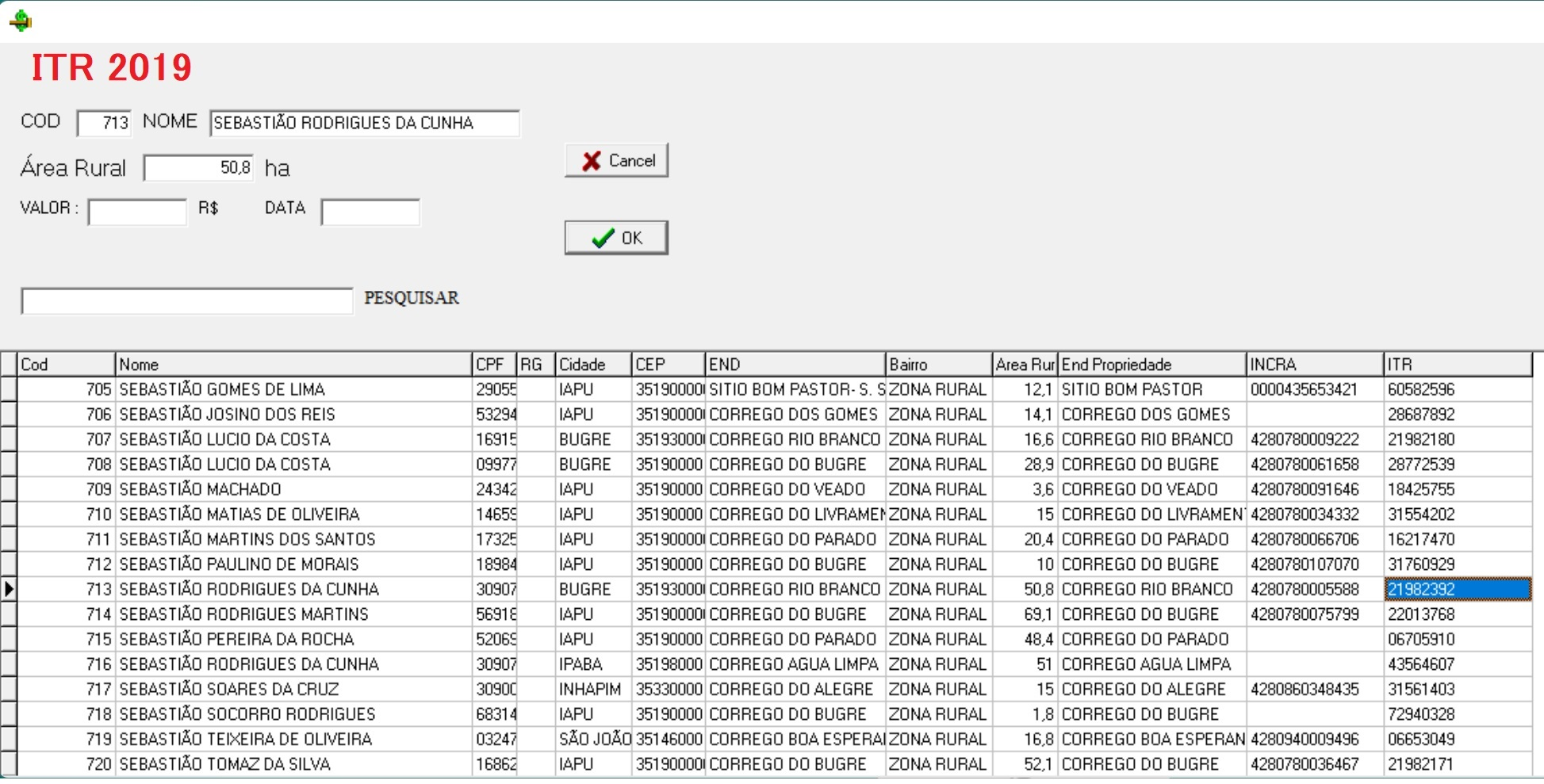
Task: Click highlighted ITR cell 21982392
Action: pyautogui.click(x=1457, y=590)
